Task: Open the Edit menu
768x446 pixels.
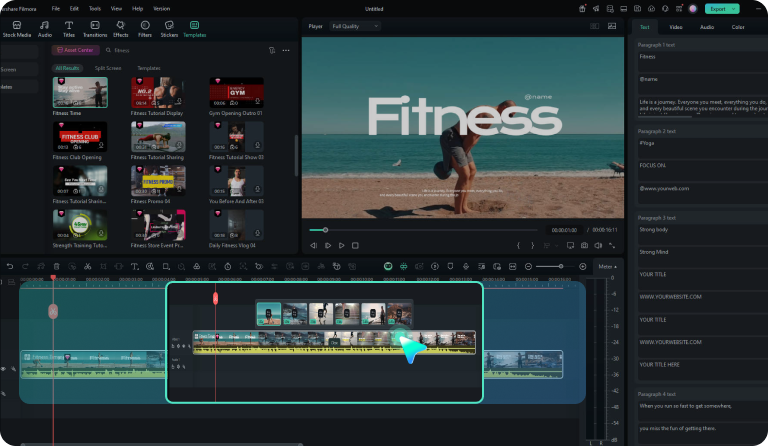Action: 74,9
